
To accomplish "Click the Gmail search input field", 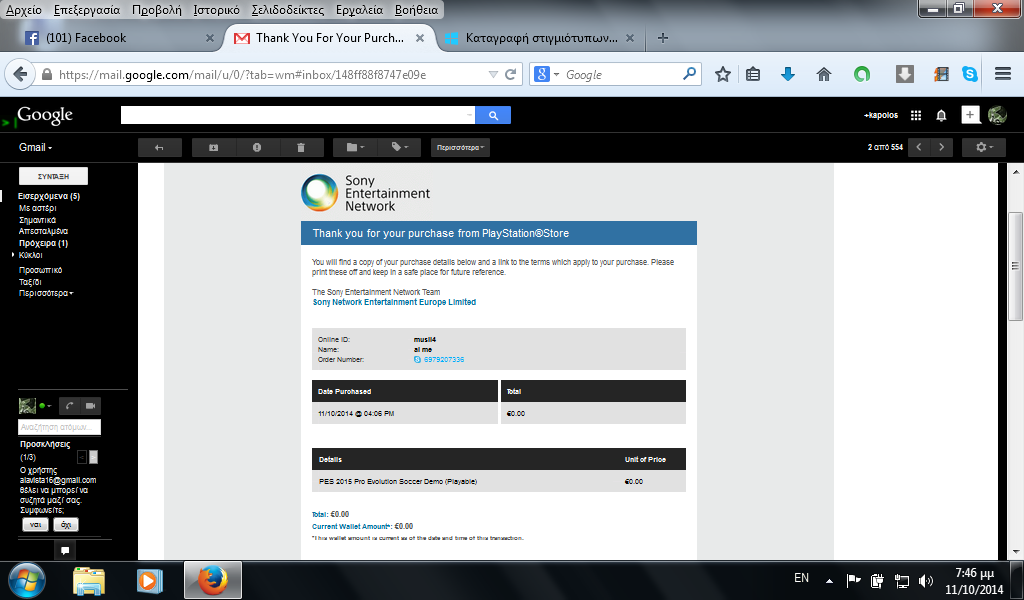I will coord(298,115).
